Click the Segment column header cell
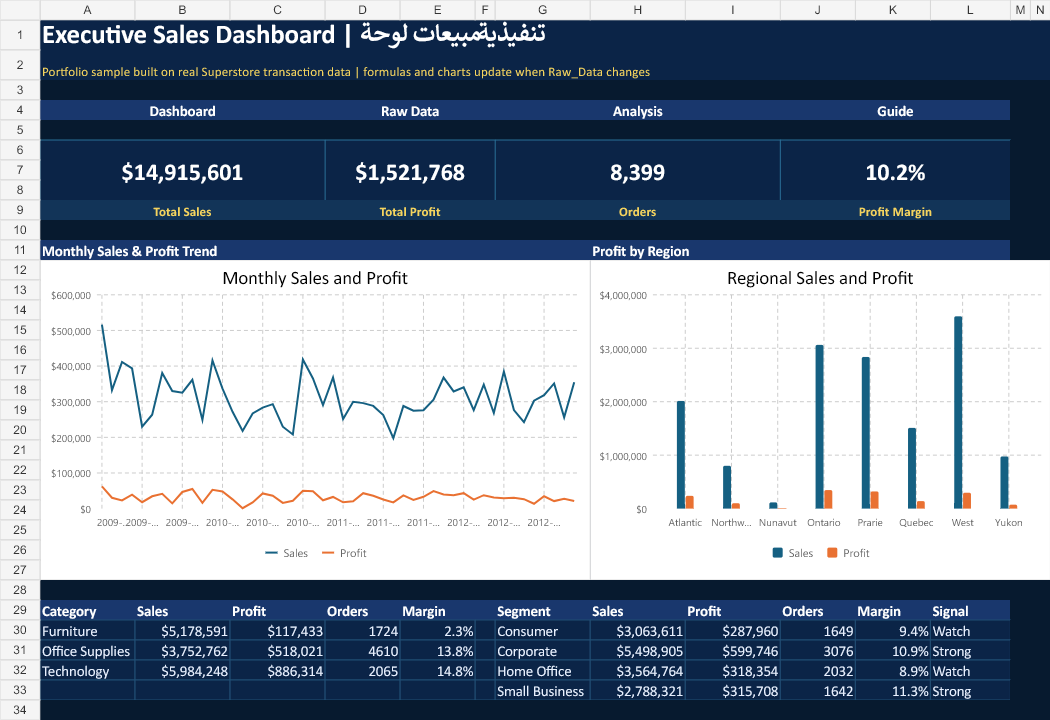1050x720 pixels. point(542,611)
